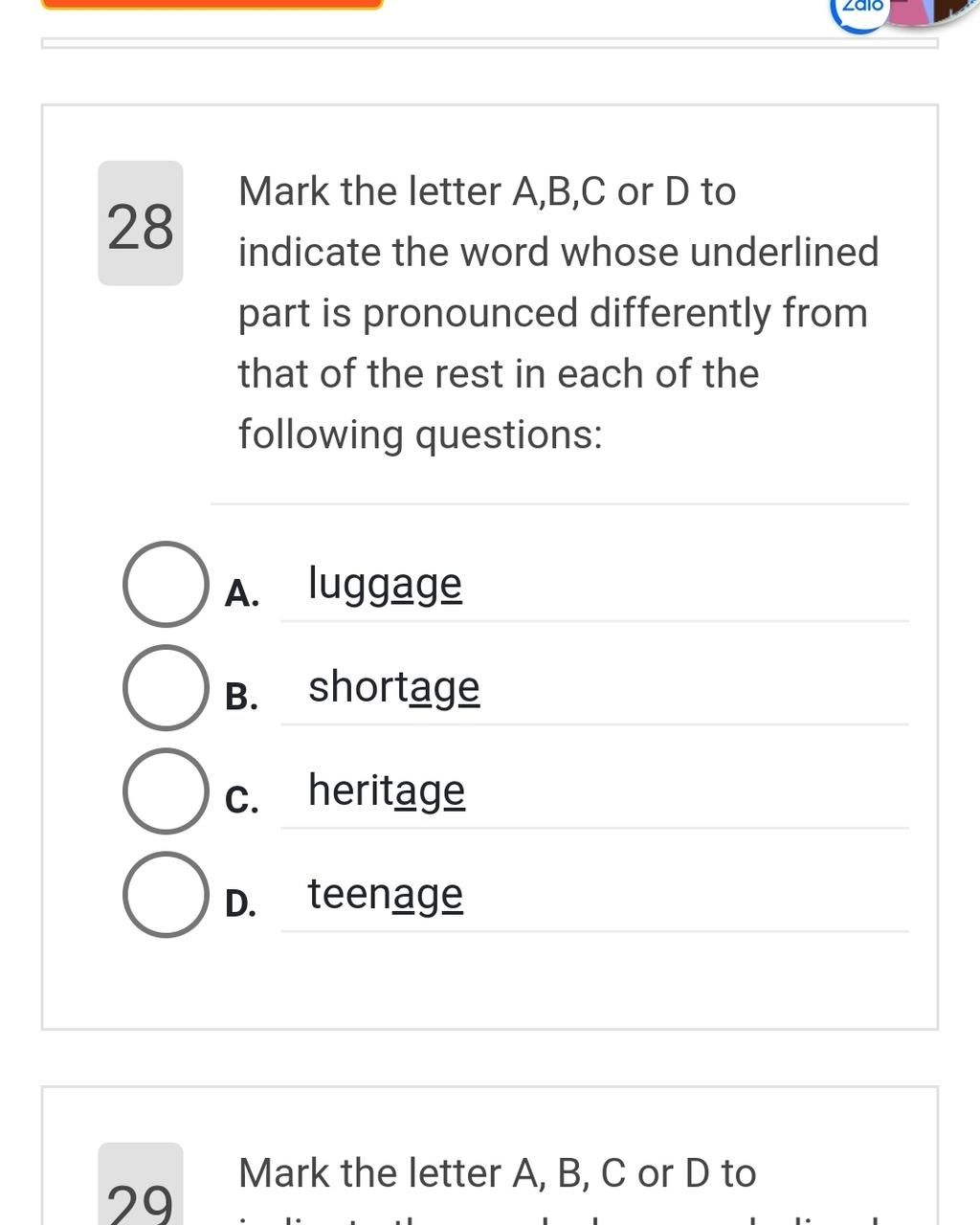The height and width of the screenshot is (1225, 980).
Task: Open the Zalo chat icon
Action: pos(861,12)
